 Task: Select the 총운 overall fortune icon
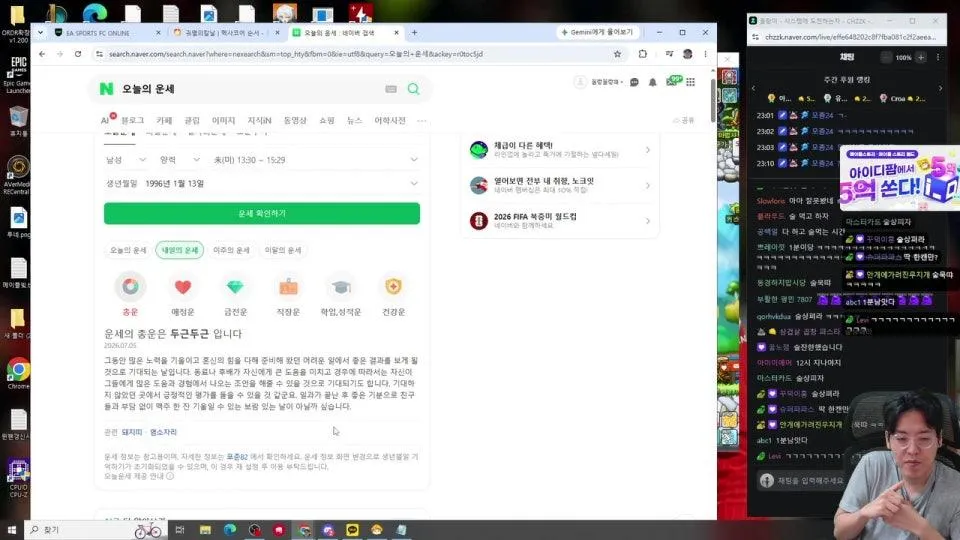130,287
